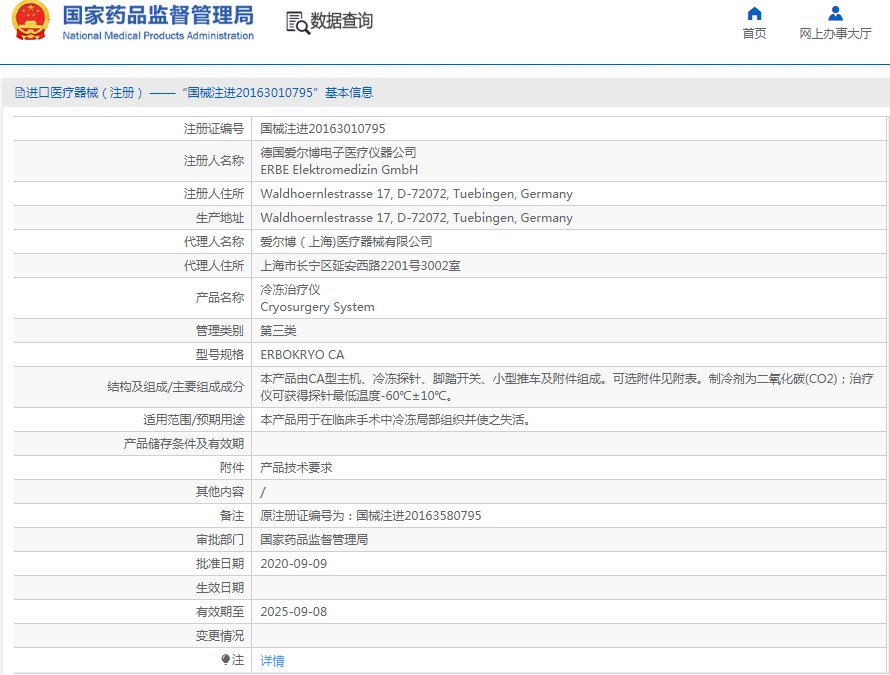This screenshot has height=675, width=890.
Task: Click National Medical Products Administration subtitle
Action: pyautogui.click(x=158, y=36)
